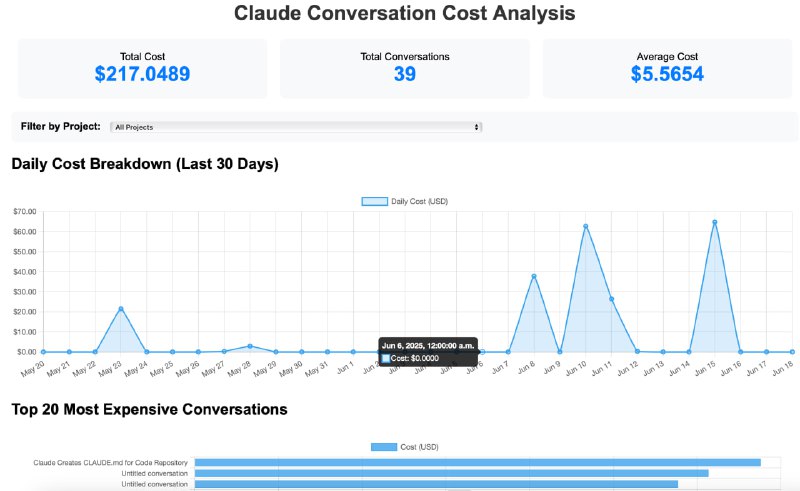This screenshot has height=491, width=800.
Task: Click the dropdown arrows beside All Projects
Action: 477,127
